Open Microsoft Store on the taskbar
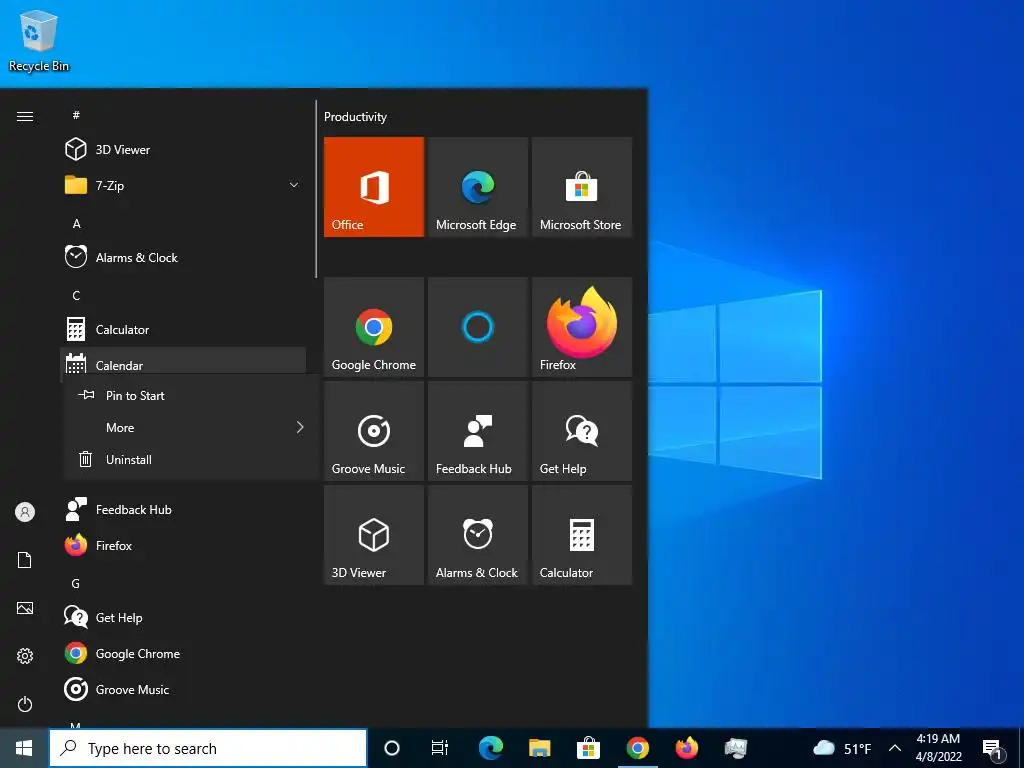 pyautogui.click(x=588, y=748)
